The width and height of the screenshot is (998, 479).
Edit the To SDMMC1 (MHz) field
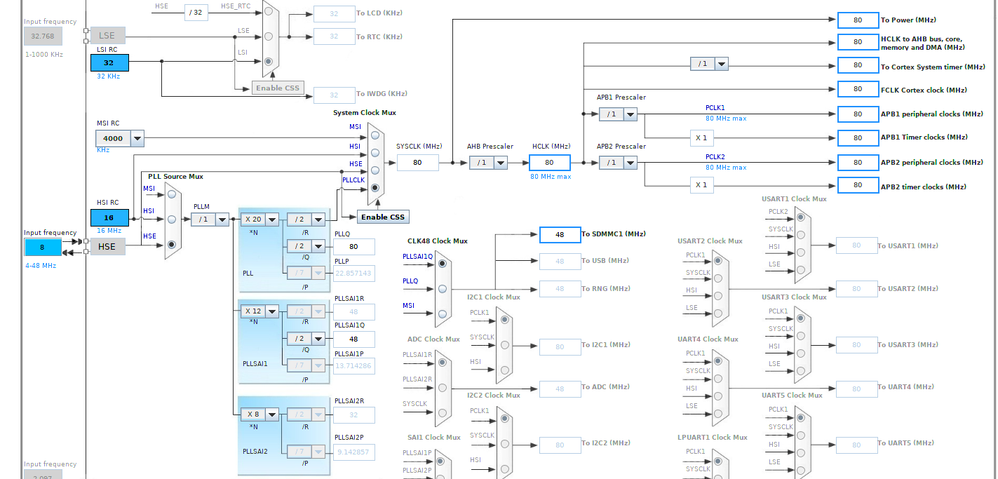(x=560, y=235)
